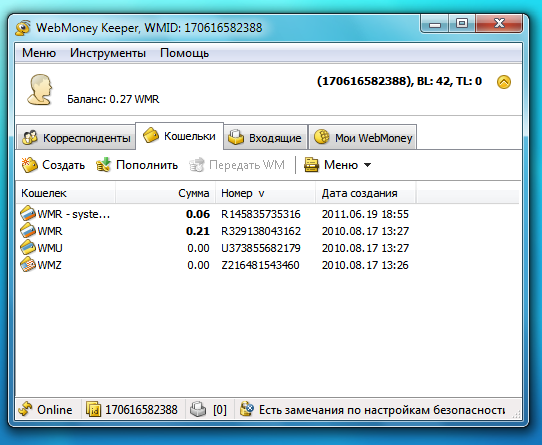Open the Меню menu in the menu bar
Screen dimensions: 542x445
[x=39, y=53]
